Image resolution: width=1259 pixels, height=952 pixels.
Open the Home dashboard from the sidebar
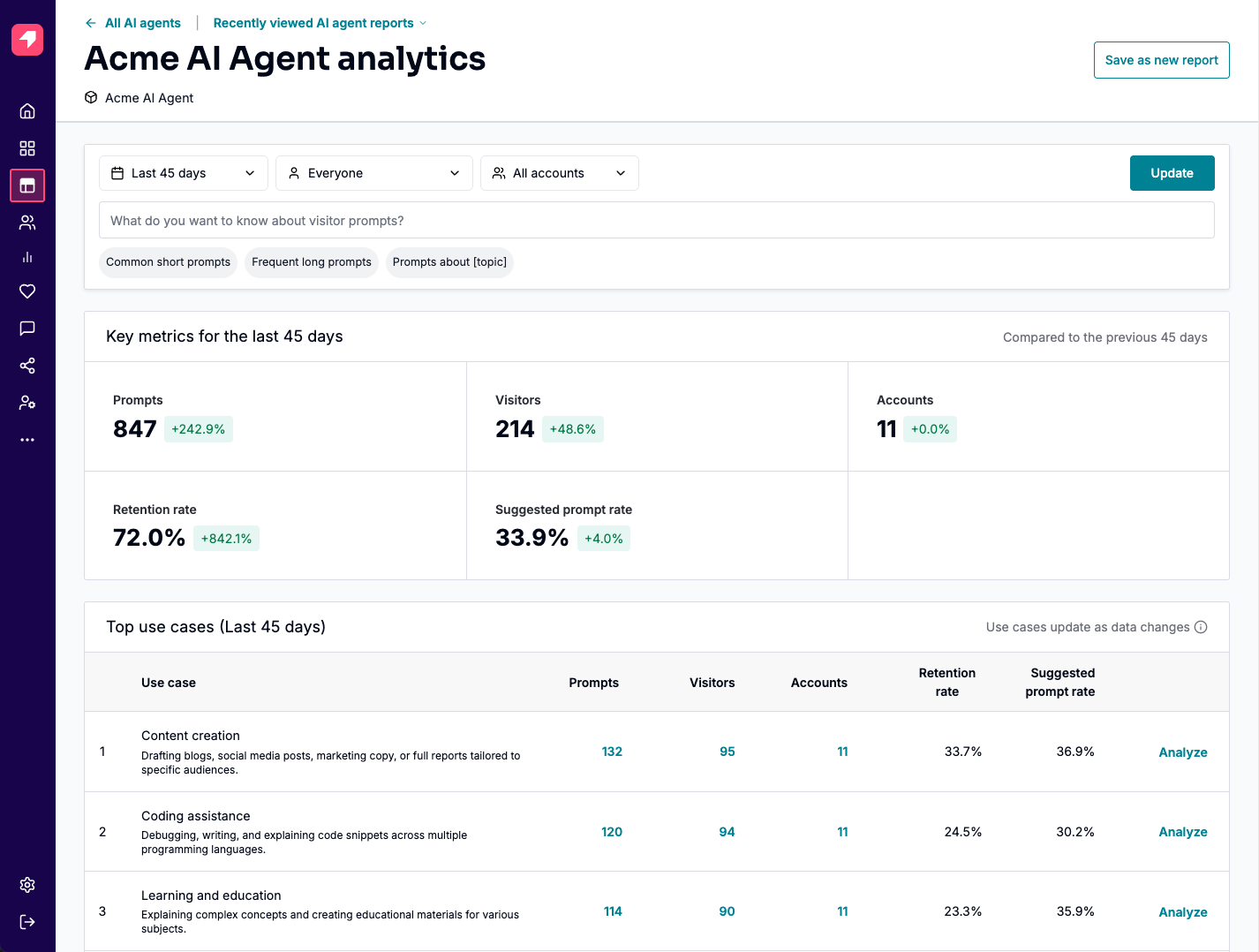point(26,110)
